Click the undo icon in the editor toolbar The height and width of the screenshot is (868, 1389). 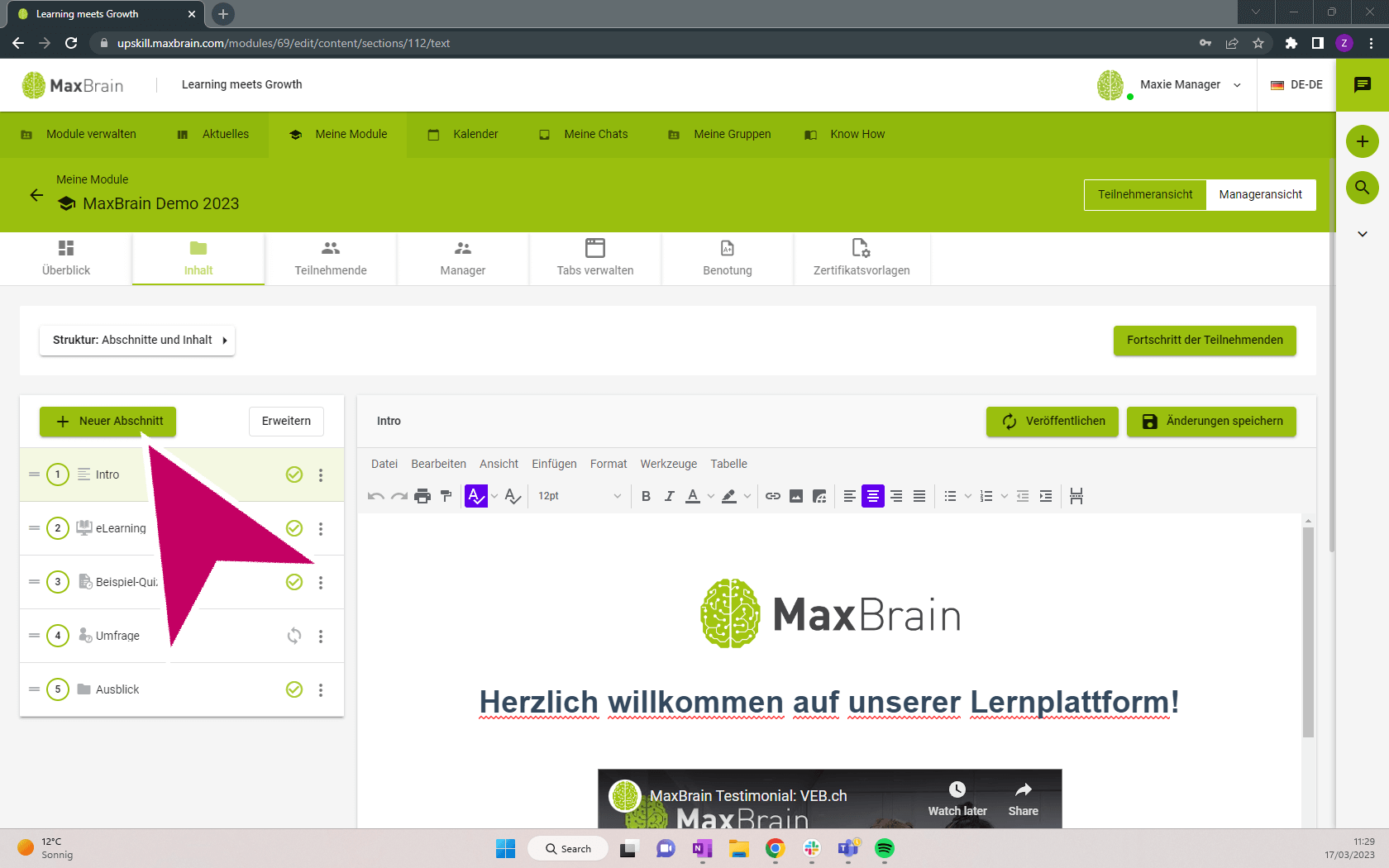click(x=376, y=496)
